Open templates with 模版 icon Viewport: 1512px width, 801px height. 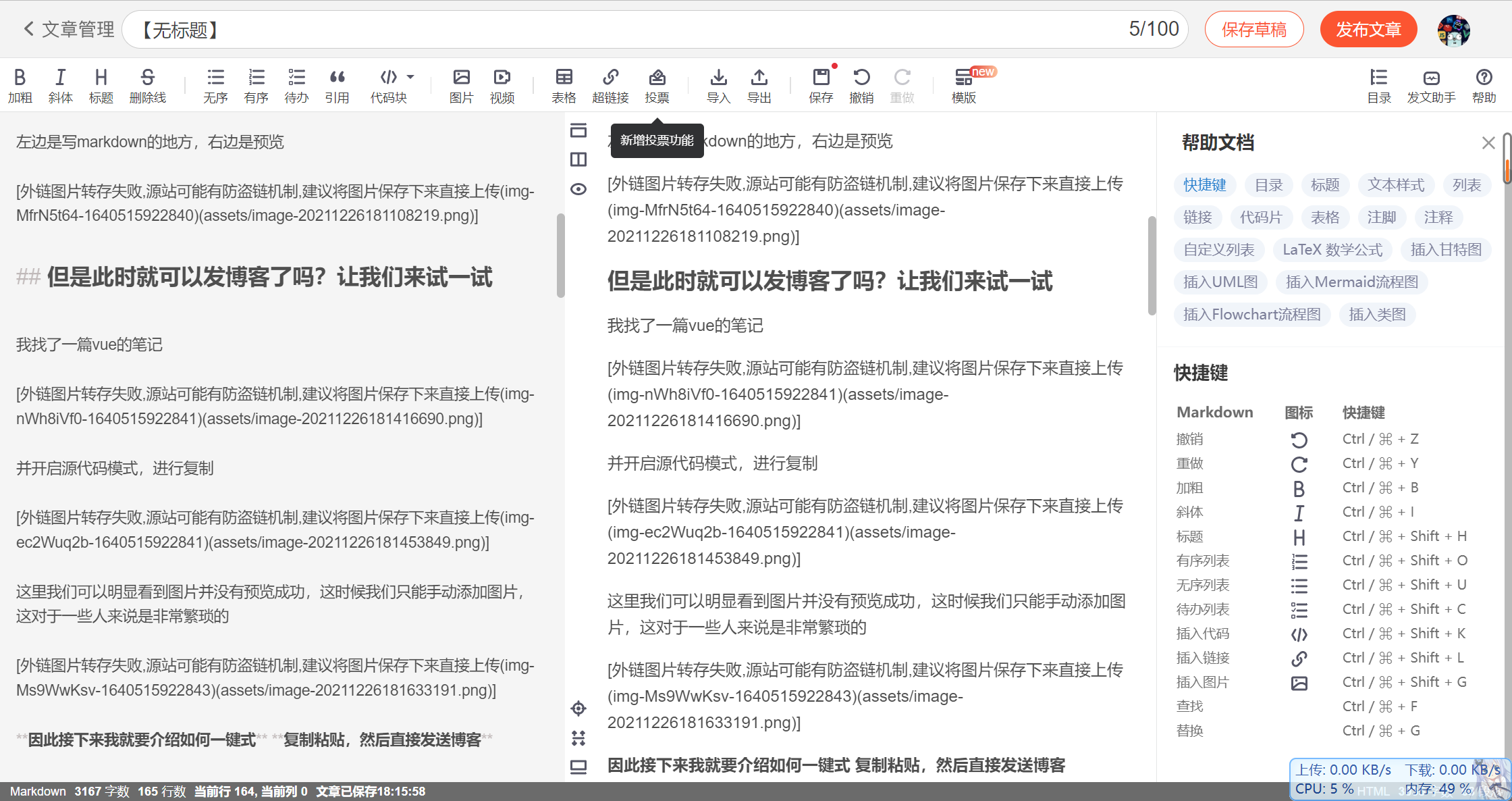coord(964,86)
